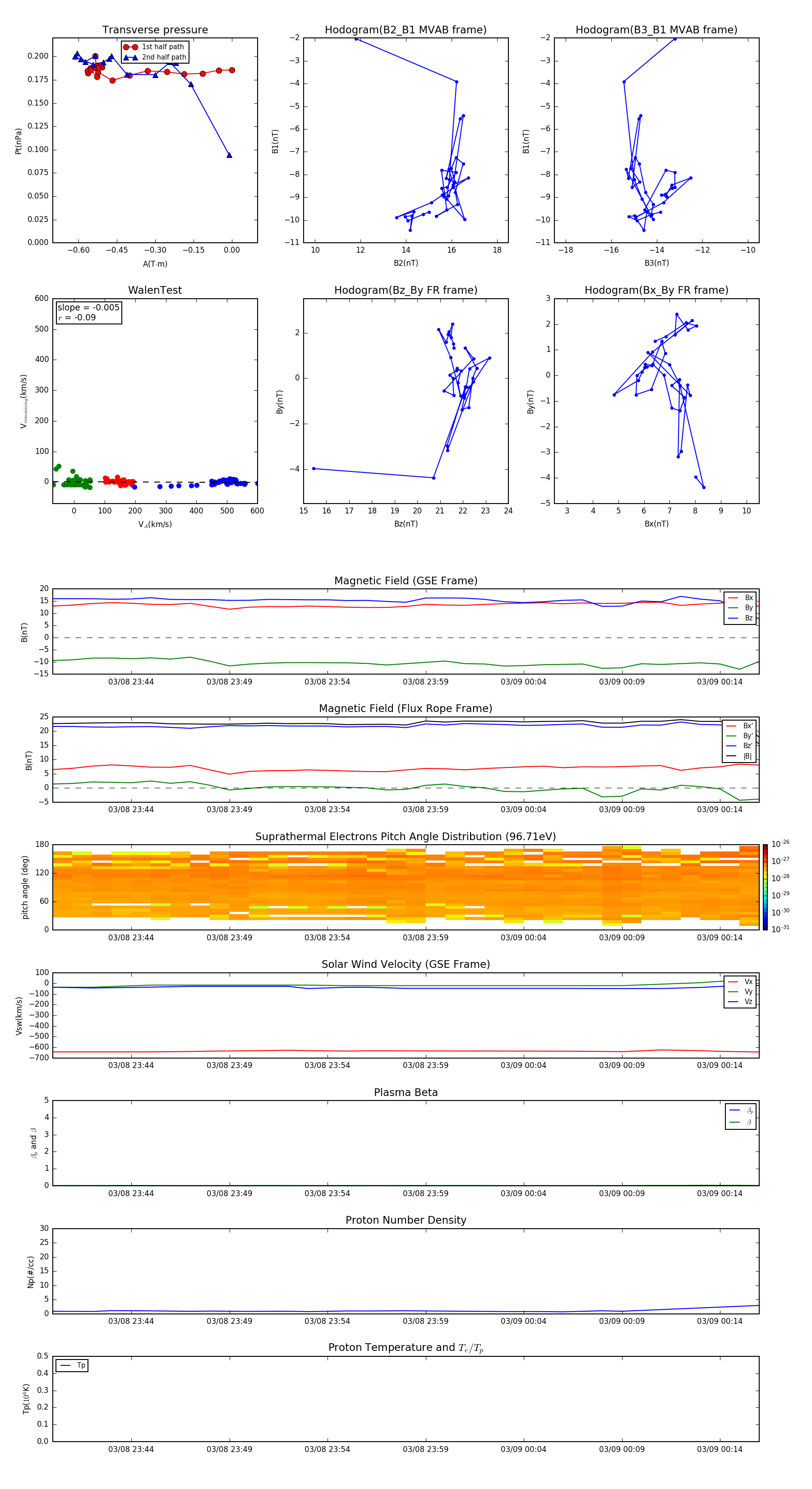Click the 'Proton Number Density' title
The image size is (812, 1489).
tap(406, 1220)
